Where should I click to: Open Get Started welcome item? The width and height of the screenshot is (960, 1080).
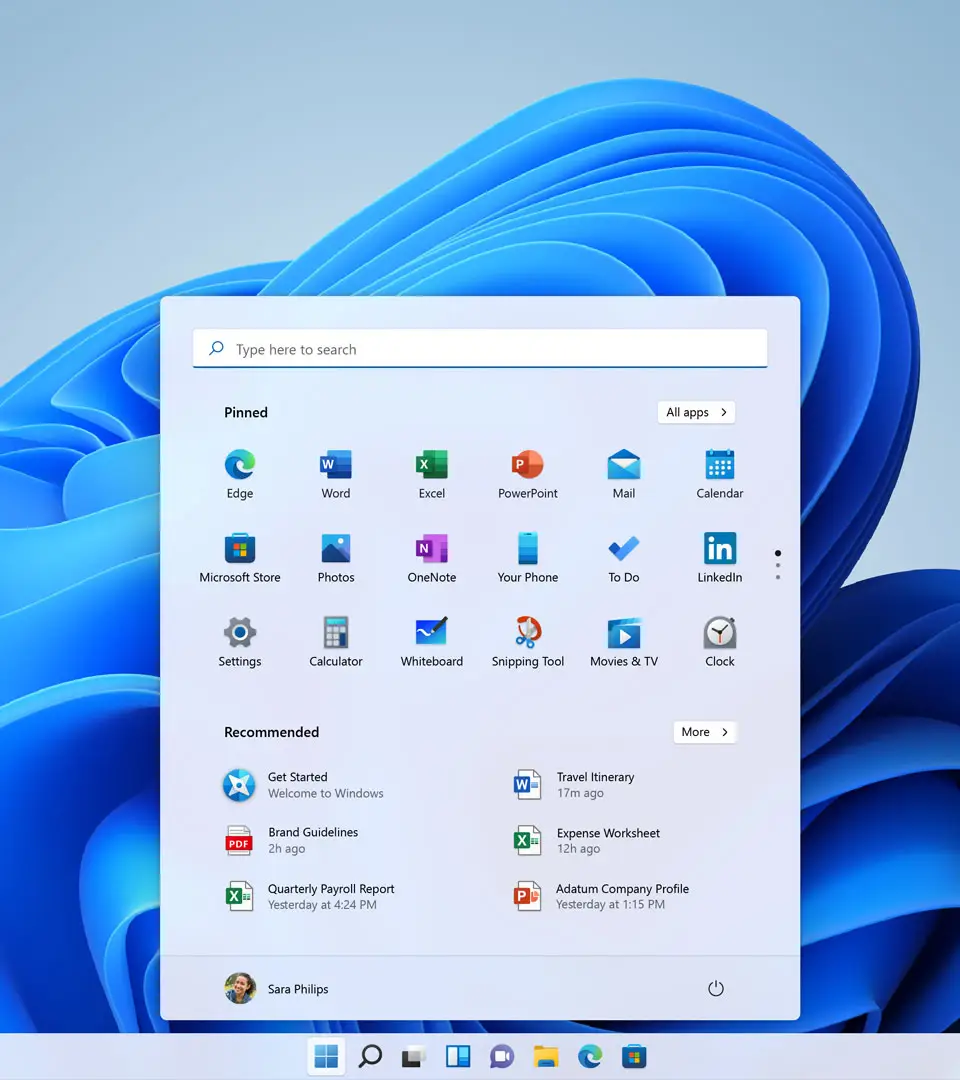click(x=303, y=785)
